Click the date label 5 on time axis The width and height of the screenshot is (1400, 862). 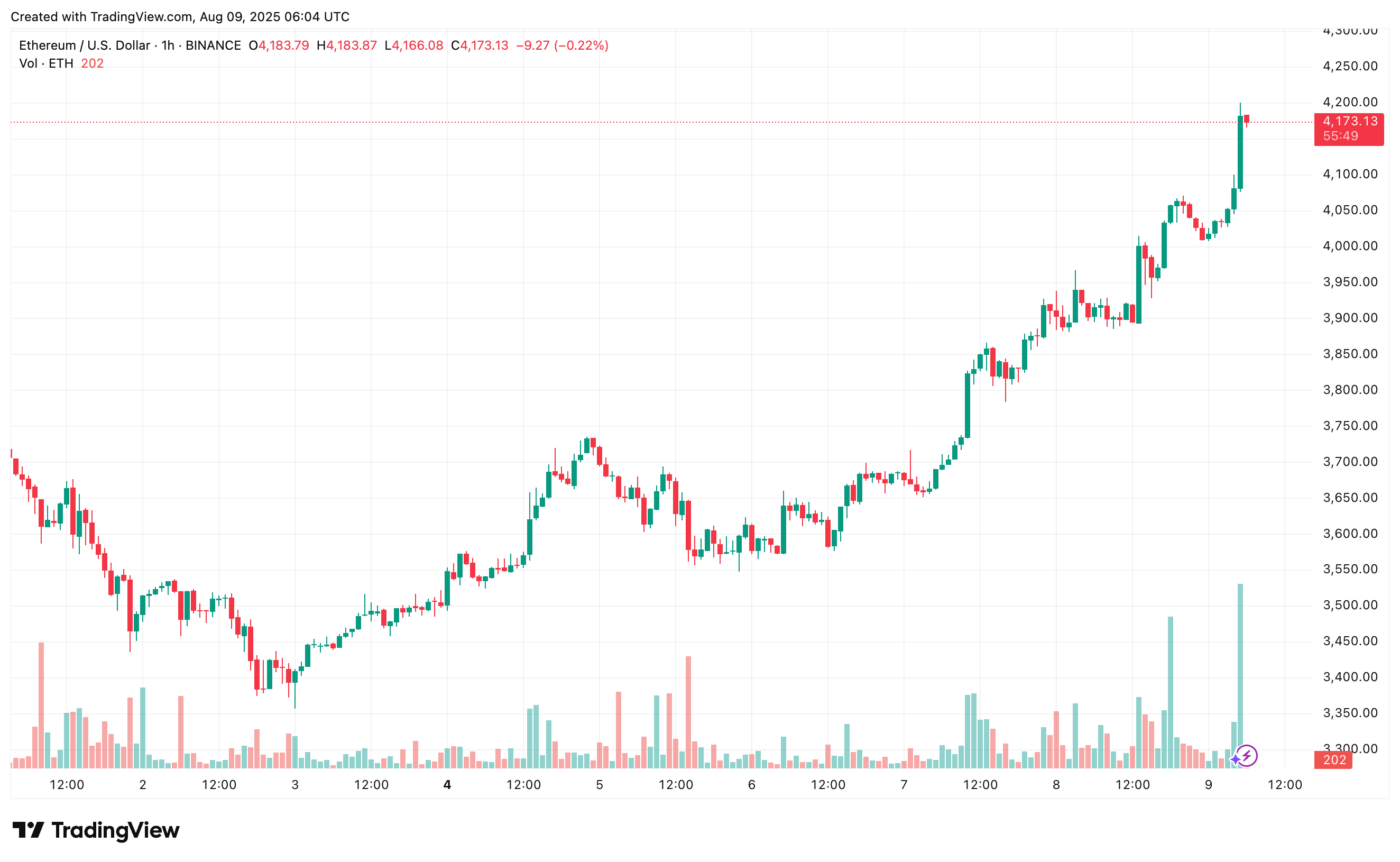pos(600,785)
